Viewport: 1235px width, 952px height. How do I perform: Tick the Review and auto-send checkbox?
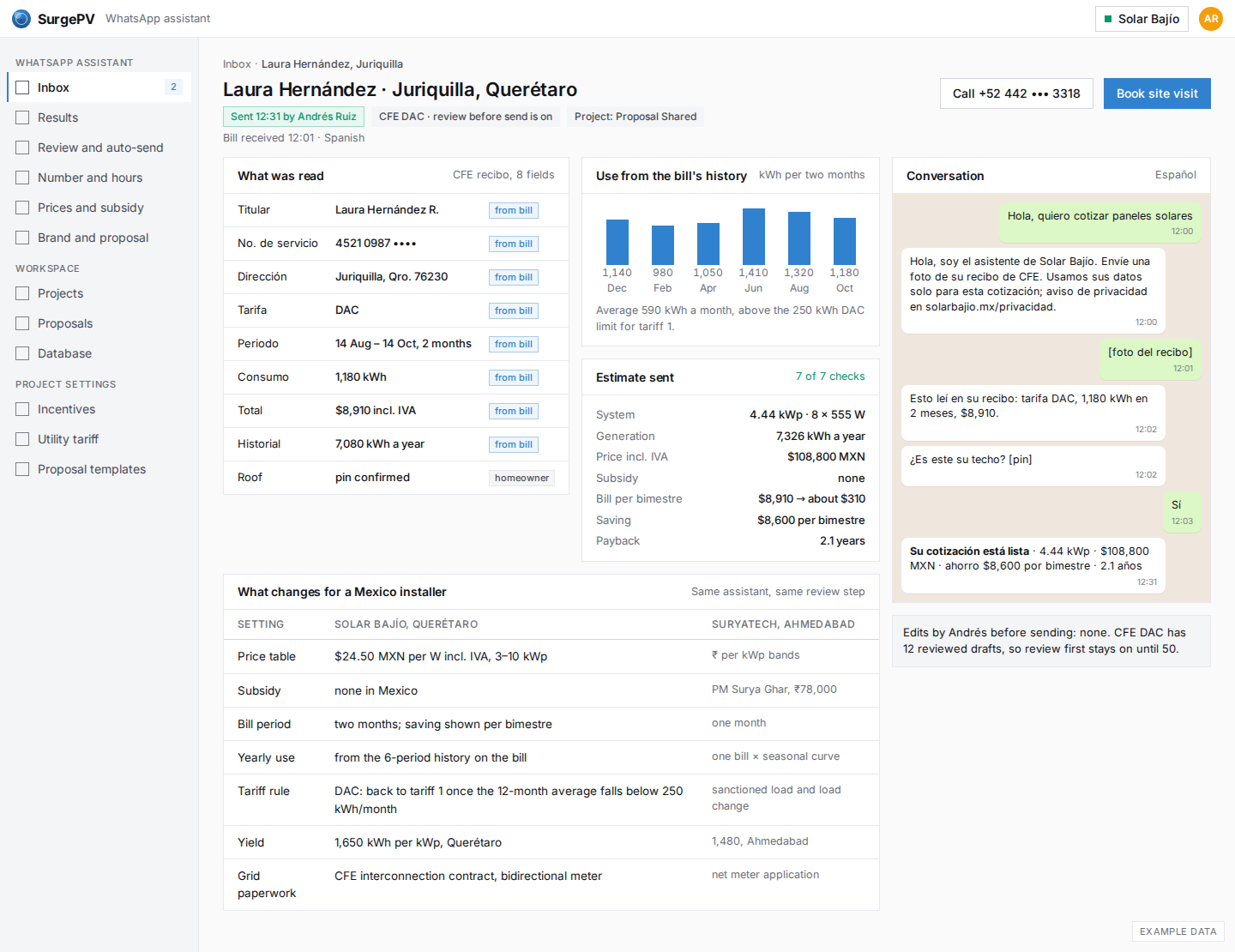click(x=22, y=148)
